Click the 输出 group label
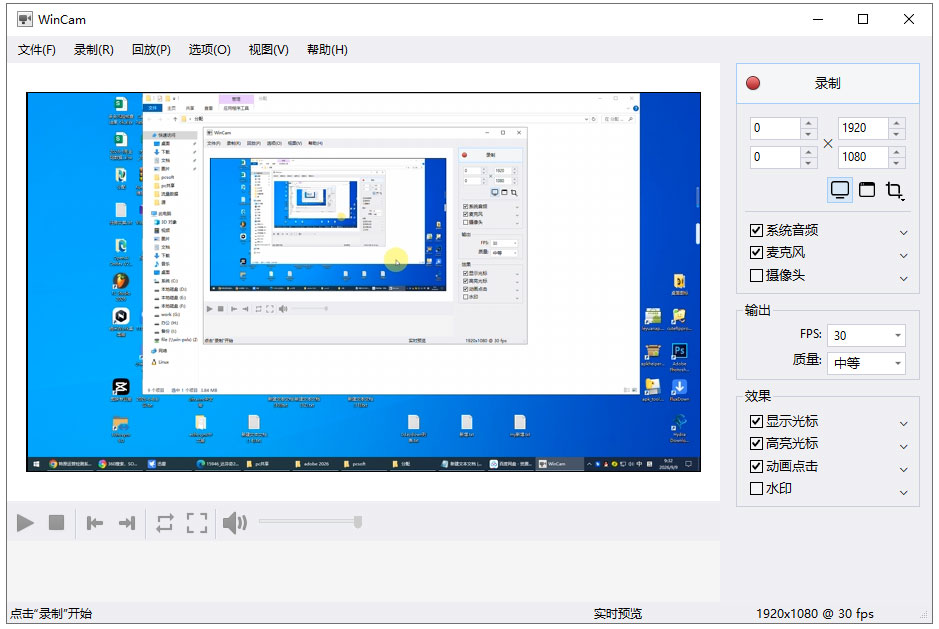939x629 pixels. point(758,310)
